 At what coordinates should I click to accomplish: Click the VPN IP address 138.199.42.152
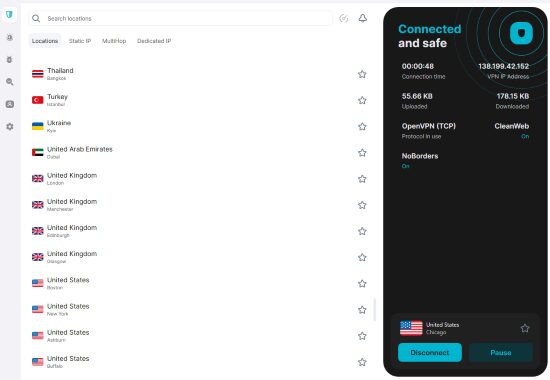click(x=503, y=66)
